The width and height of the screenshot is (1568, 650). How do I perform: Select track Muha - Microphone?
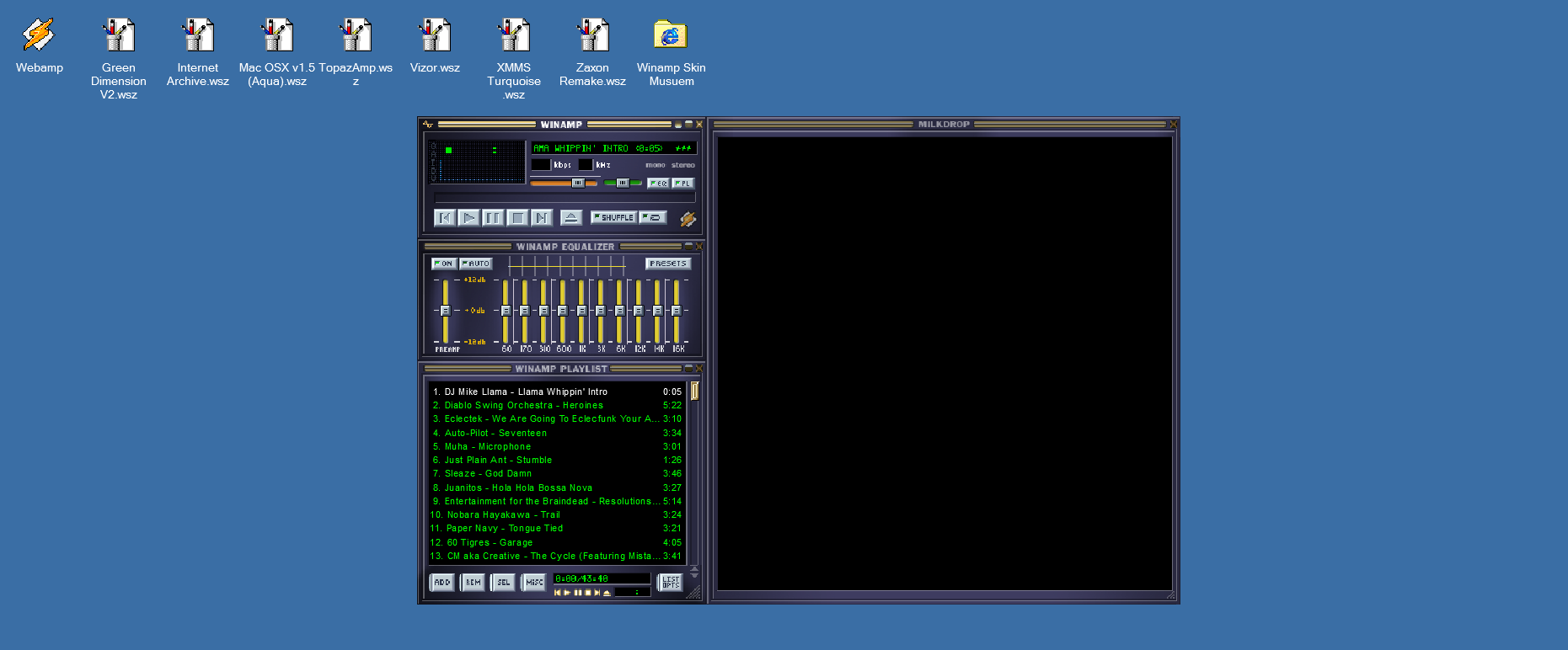point(557,446)
